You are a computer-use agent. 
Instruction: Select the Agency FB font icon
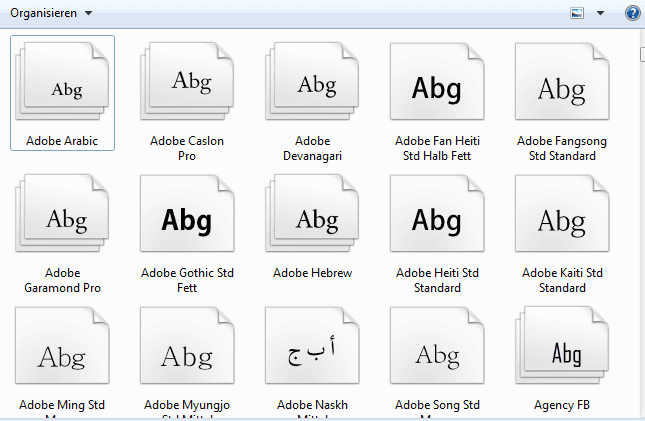pyautogui.click(x=562, y=346)
